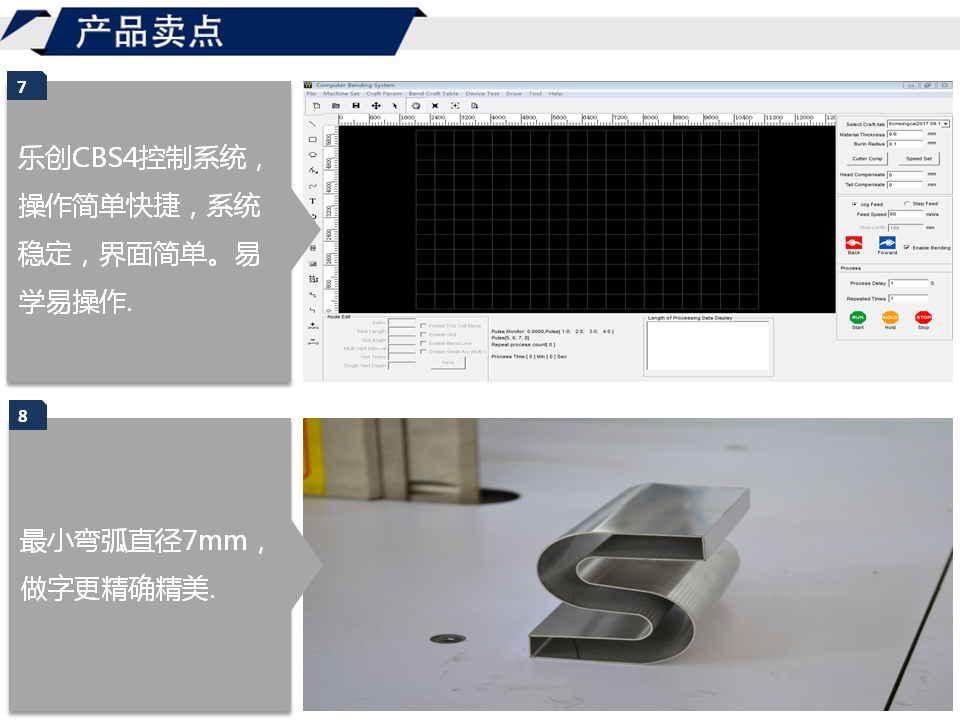
Task: Click the red Back feed arrow icon
Action: [853, 243]
